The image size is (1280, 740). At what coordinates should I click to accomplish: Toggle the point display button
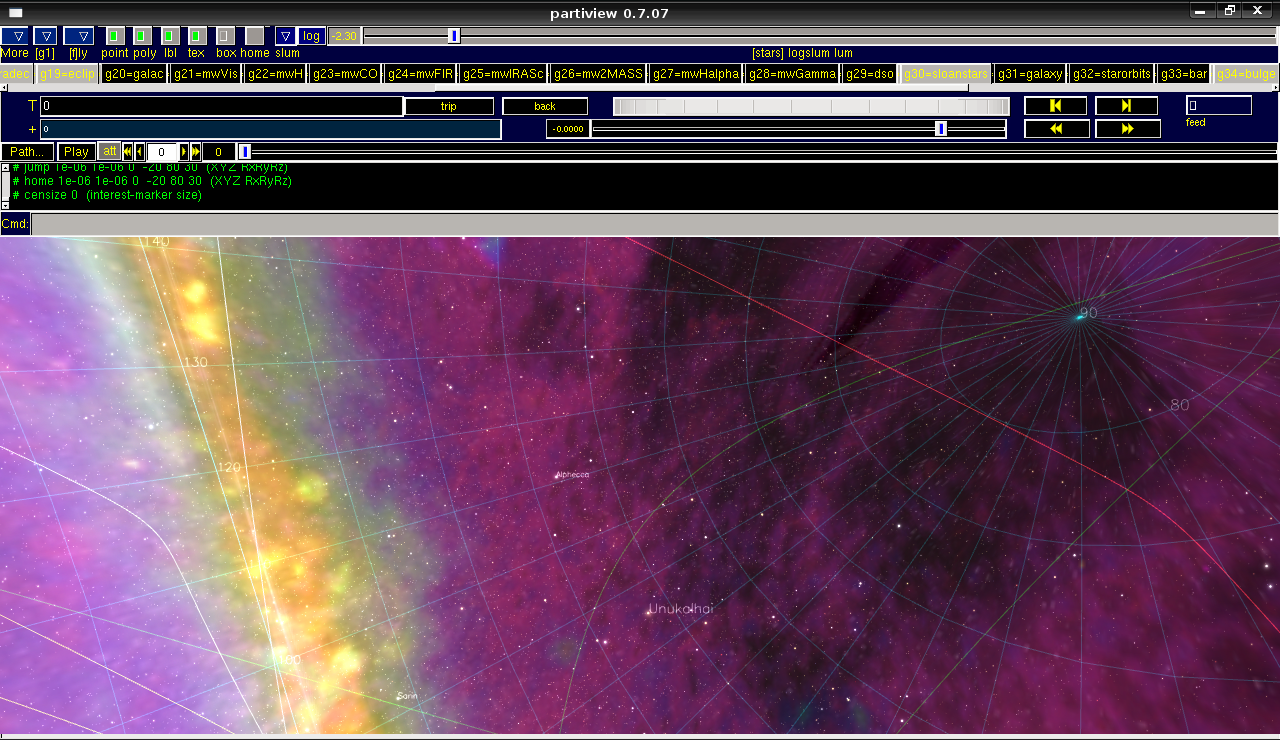pyautogui.click(x=115, y=36)
